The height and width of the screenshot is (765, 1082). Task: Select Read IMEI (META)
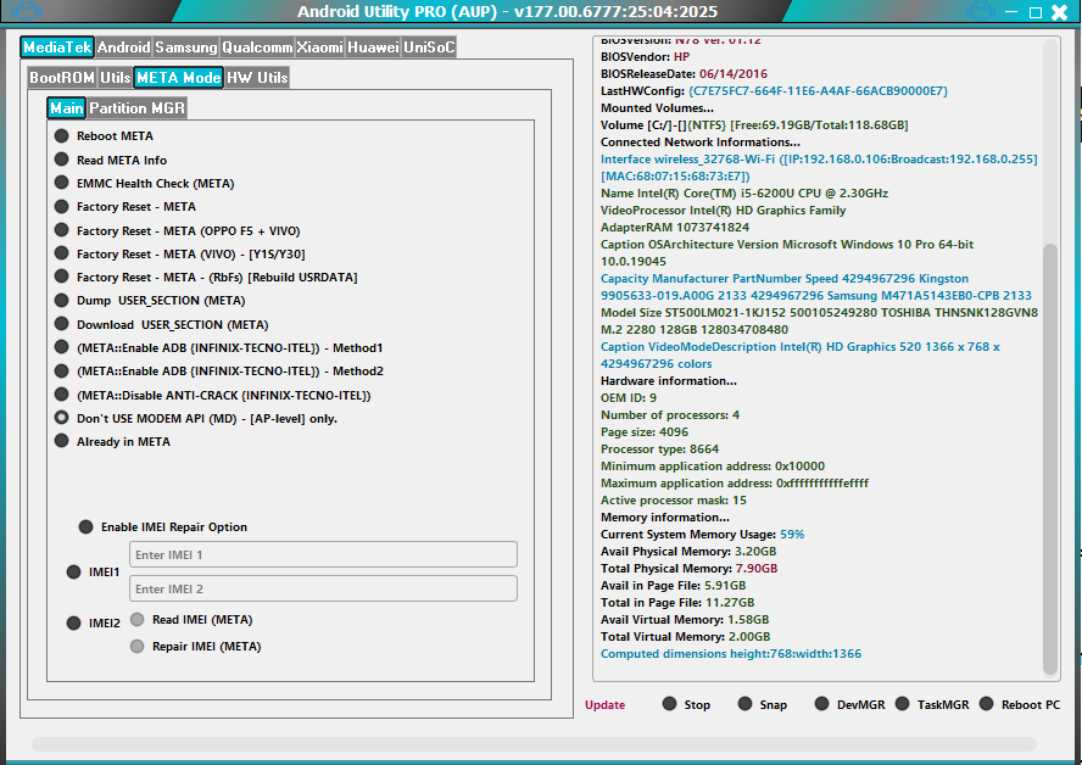[x=137, y=619]
